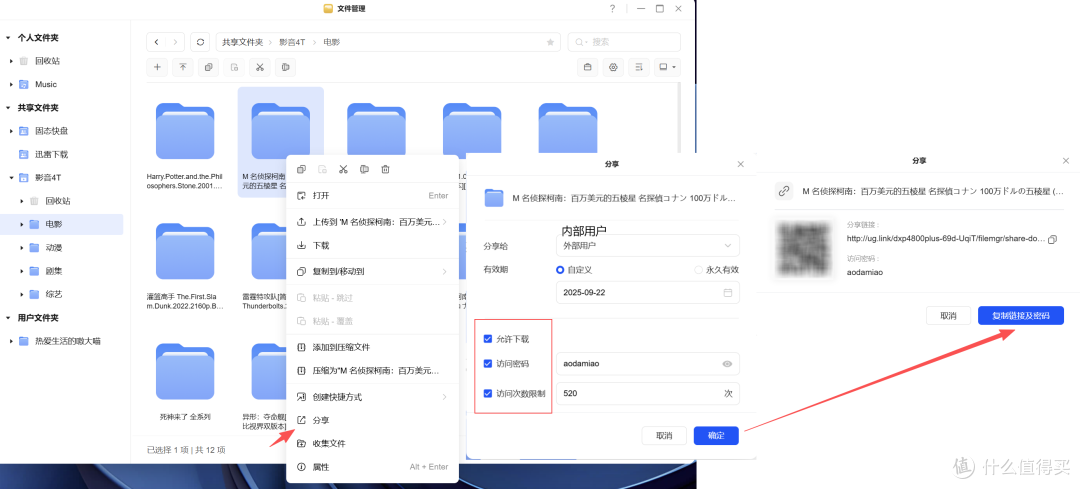Click the help question mark in title bar
The width and height of the screenshot is (1080, 489).
(612, 9)
